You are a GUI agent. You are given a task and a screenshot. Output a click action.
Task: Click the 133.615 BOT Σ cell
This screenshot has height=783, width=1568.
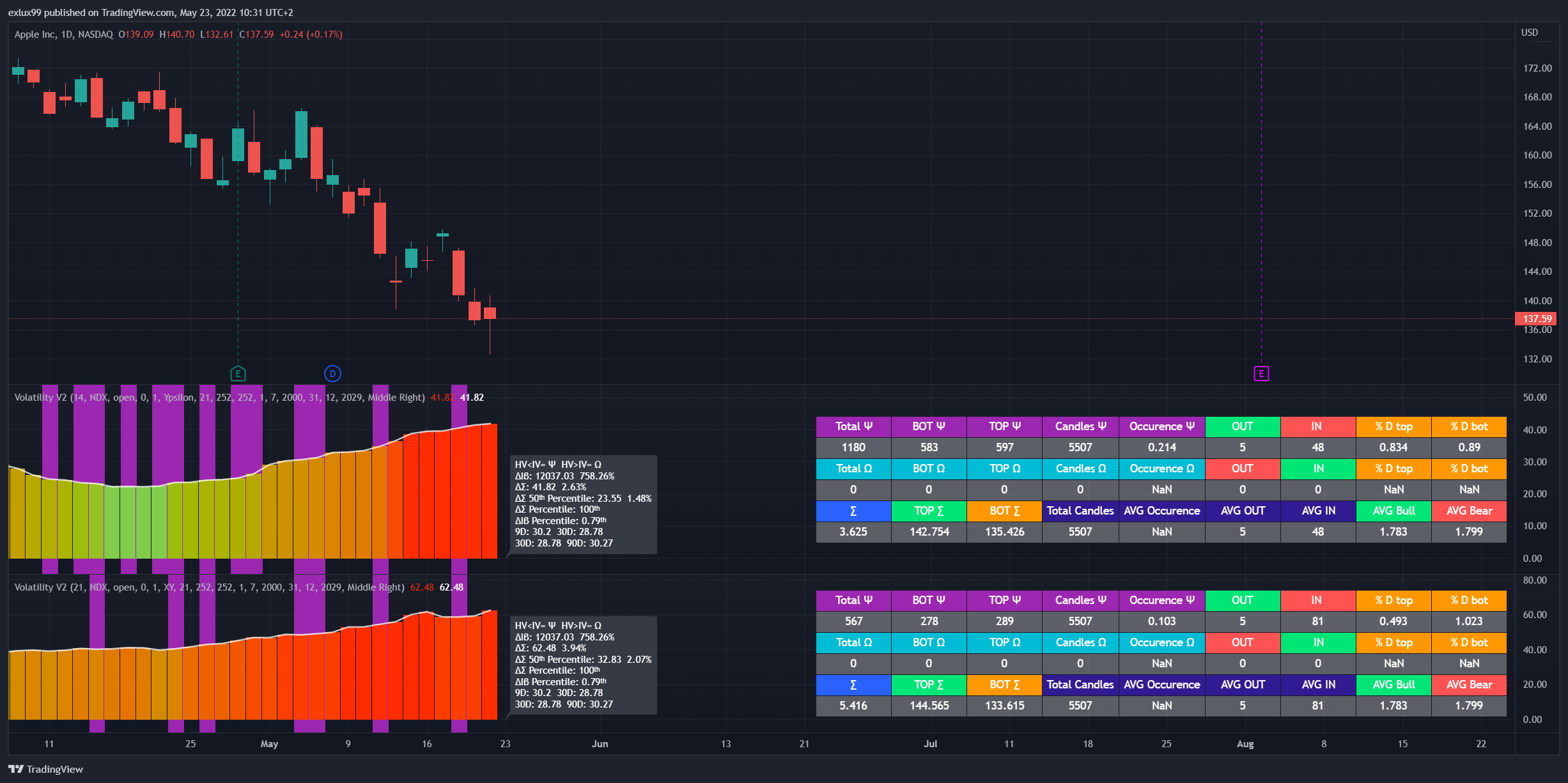[1004, 706]
